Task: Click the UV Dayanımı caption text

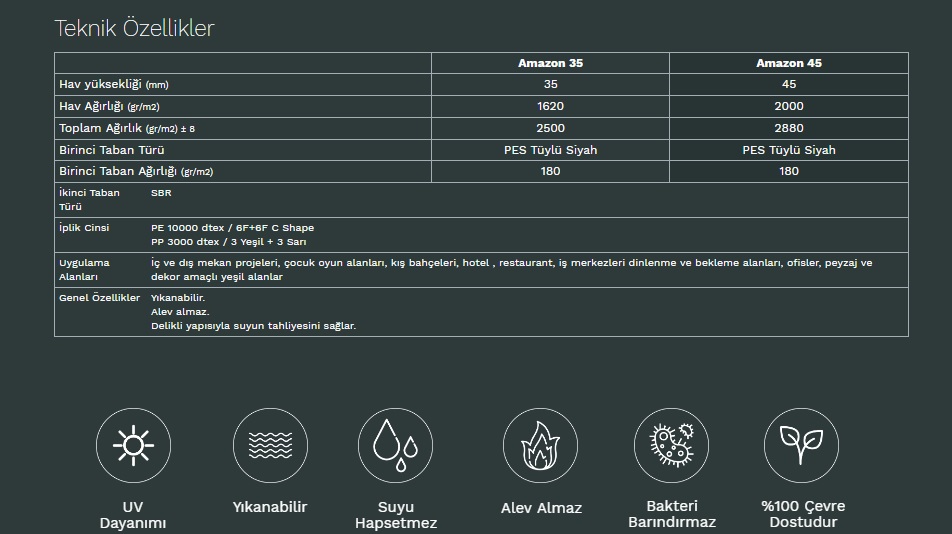Action: click(133, 515)
